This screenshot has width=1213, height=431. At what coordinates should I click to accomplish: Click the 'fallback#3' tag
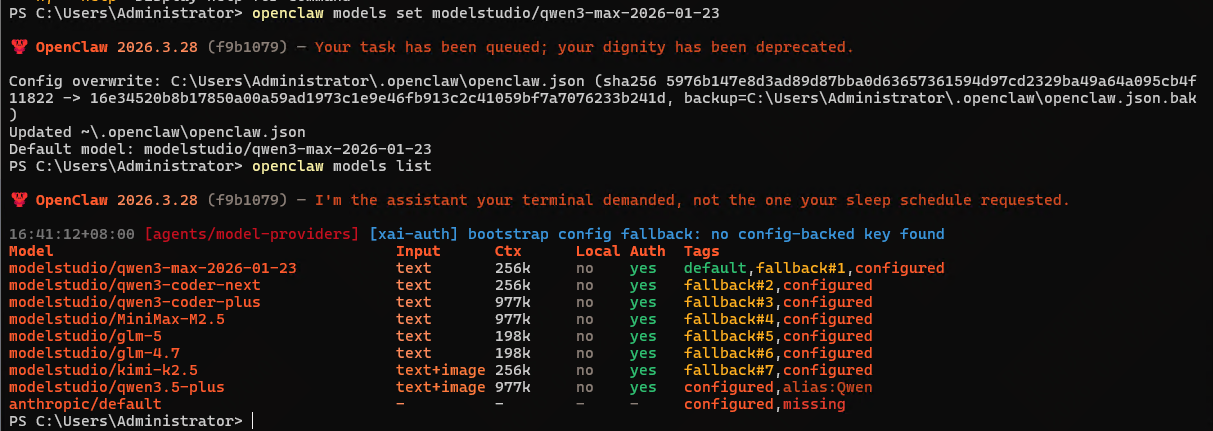[729, 302]
